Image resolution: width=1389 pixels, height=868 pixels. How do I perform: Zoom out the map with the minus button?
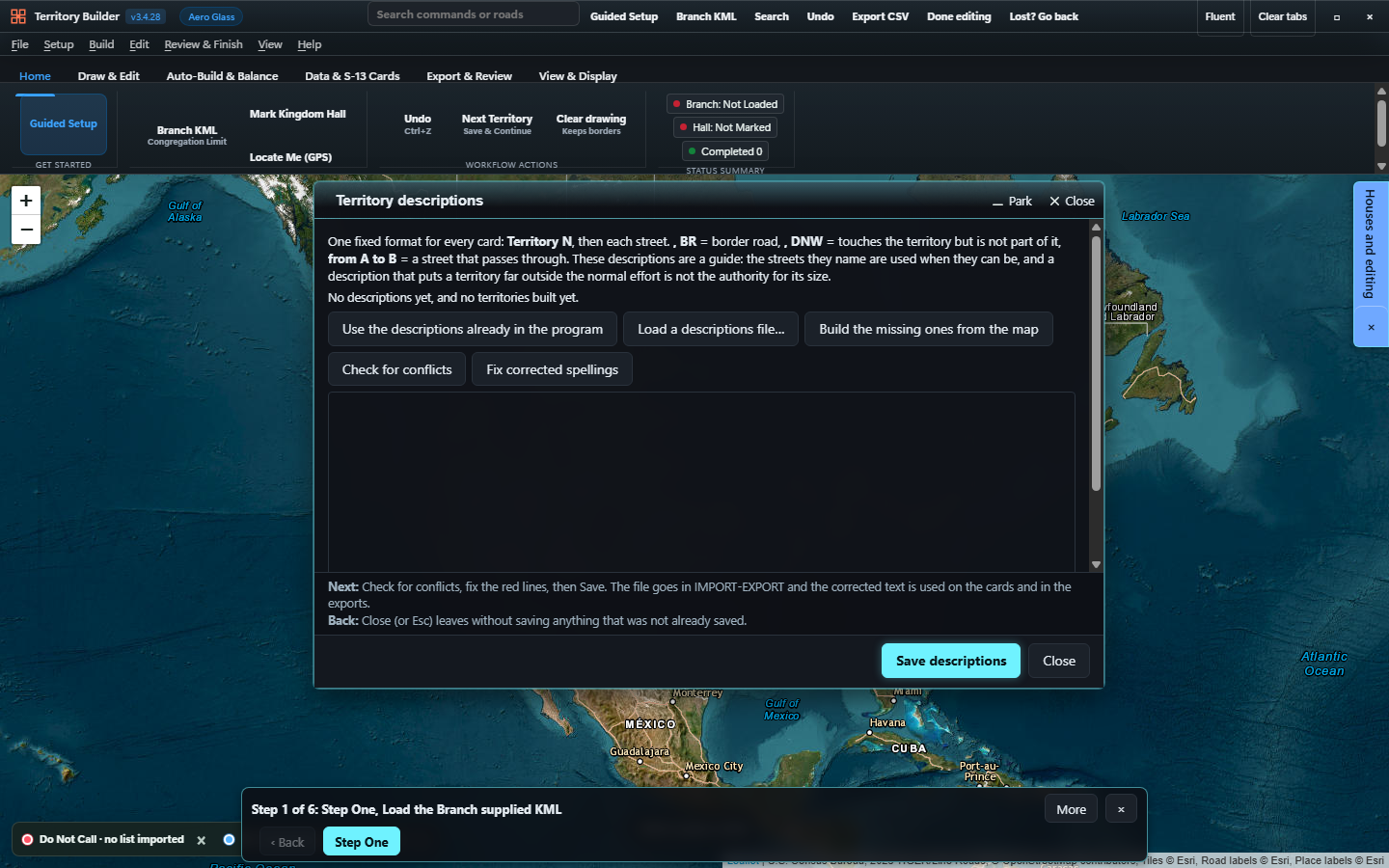point(26,230)
